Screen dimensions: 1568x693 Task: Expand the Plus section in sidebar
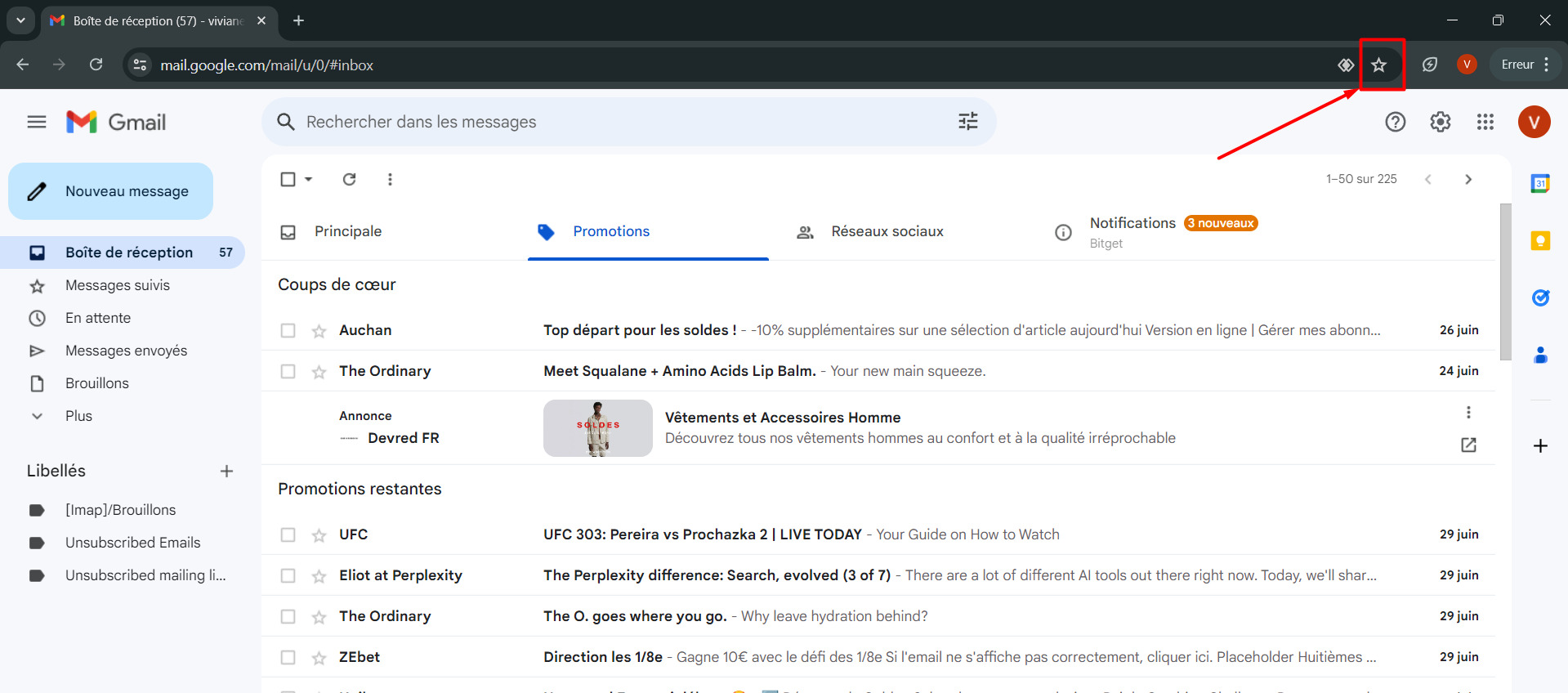78,416
